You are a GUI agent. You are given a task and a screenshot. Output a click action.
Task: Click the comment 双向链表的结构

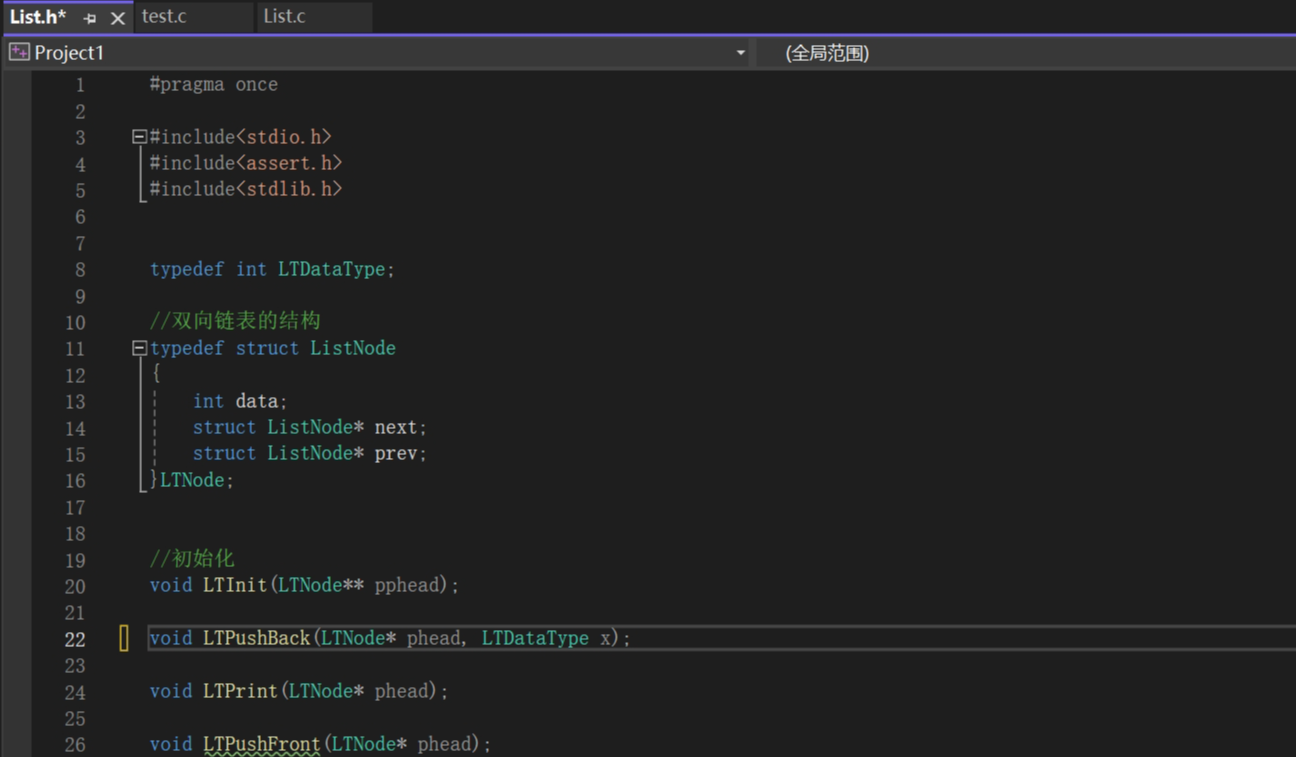pos(235,321)
